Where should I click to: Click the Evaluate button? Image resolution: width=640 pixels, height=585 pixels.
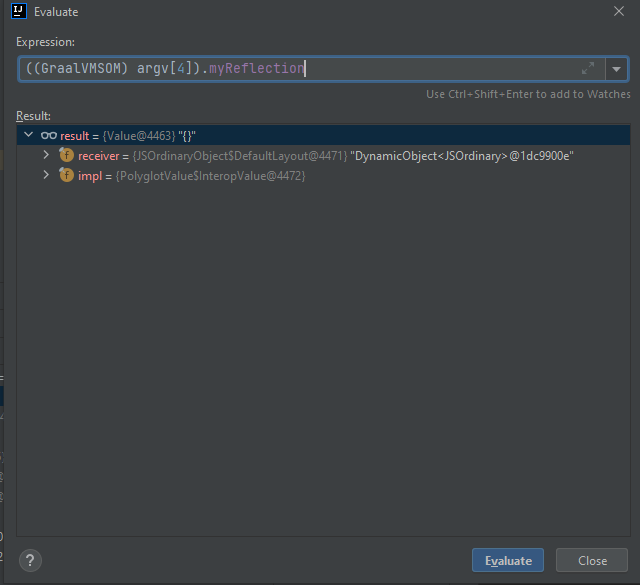click(x=508, y=560)
